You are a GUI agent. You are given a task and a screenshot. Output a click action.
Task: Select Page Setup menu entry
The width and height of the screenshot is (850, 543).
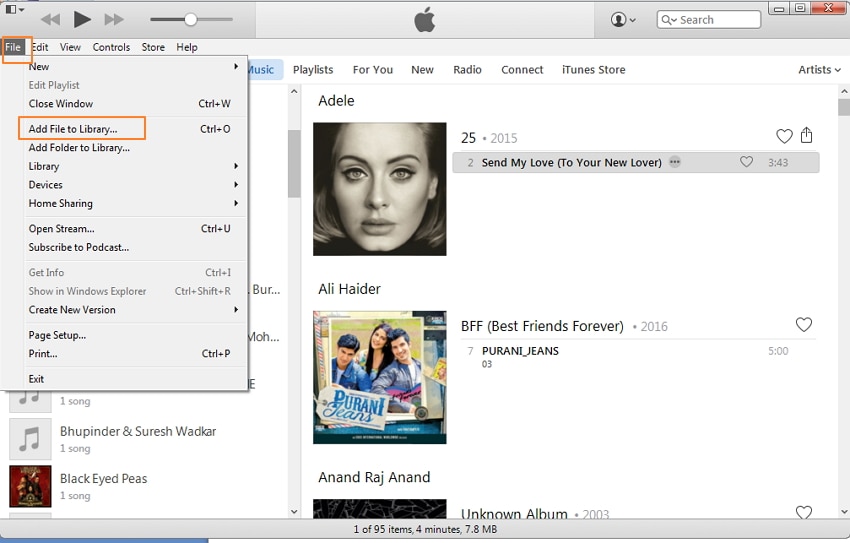pyautogui.click(x=135, y=335)
